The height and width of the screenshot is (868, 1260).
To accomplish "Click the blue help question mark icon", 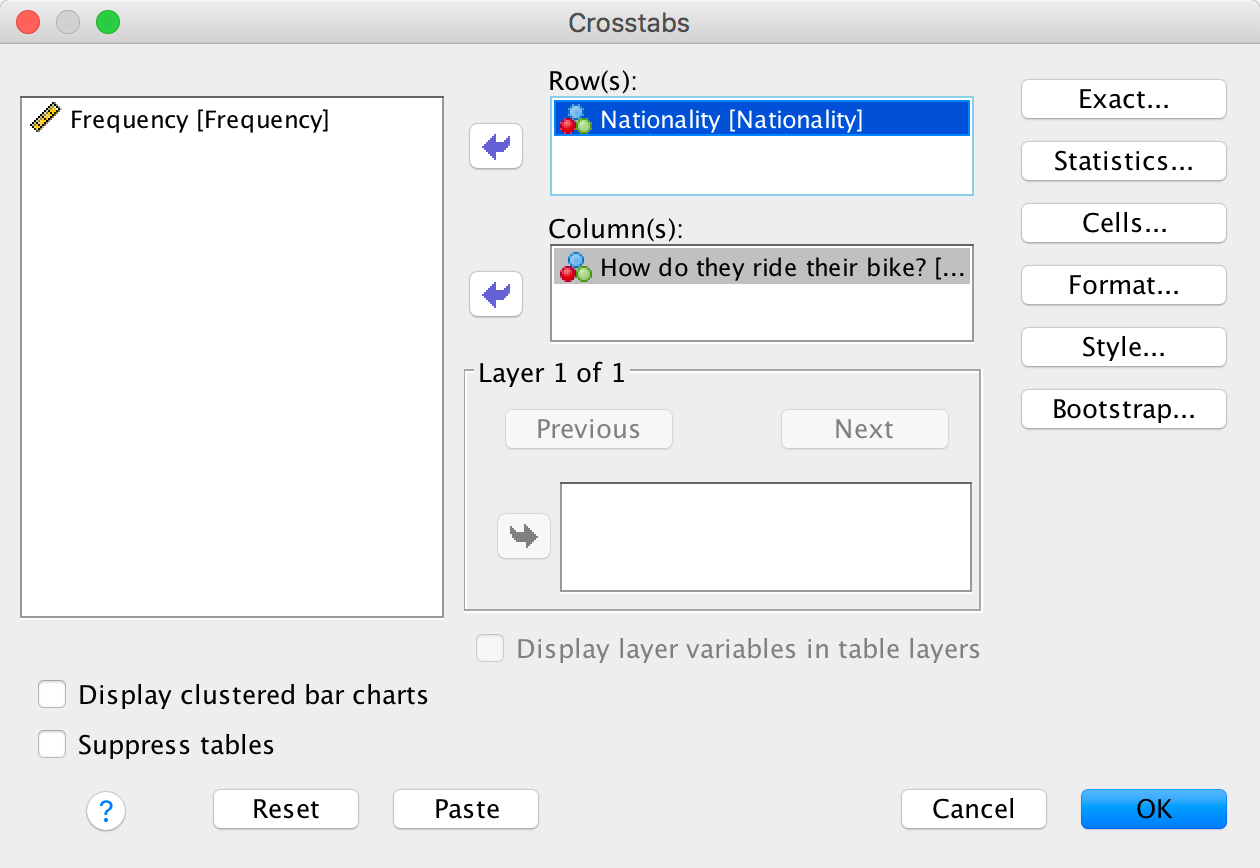I will point(106,810).
